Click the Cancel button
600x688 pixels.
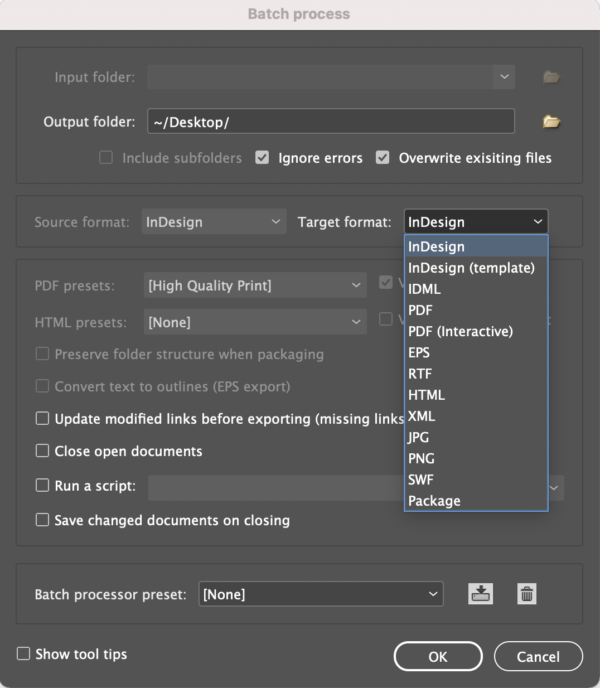click(538, 656)
